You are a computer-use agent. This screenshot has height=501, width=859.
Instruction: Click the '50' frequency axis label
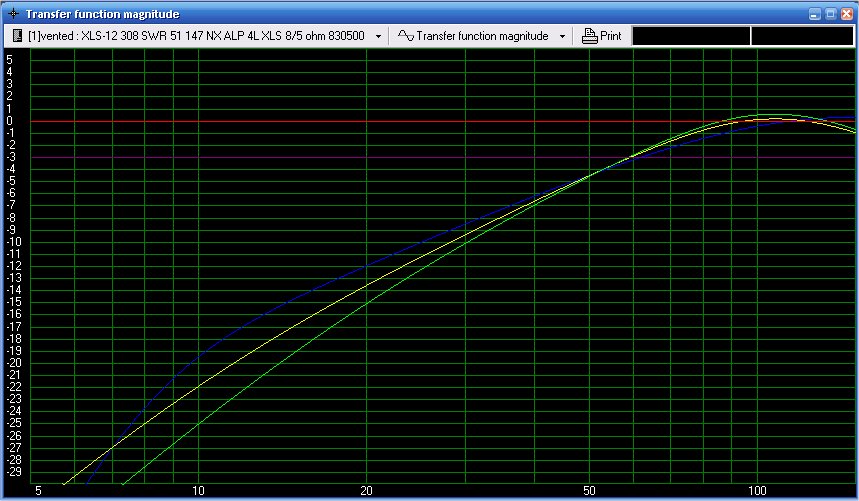[589, 491]
